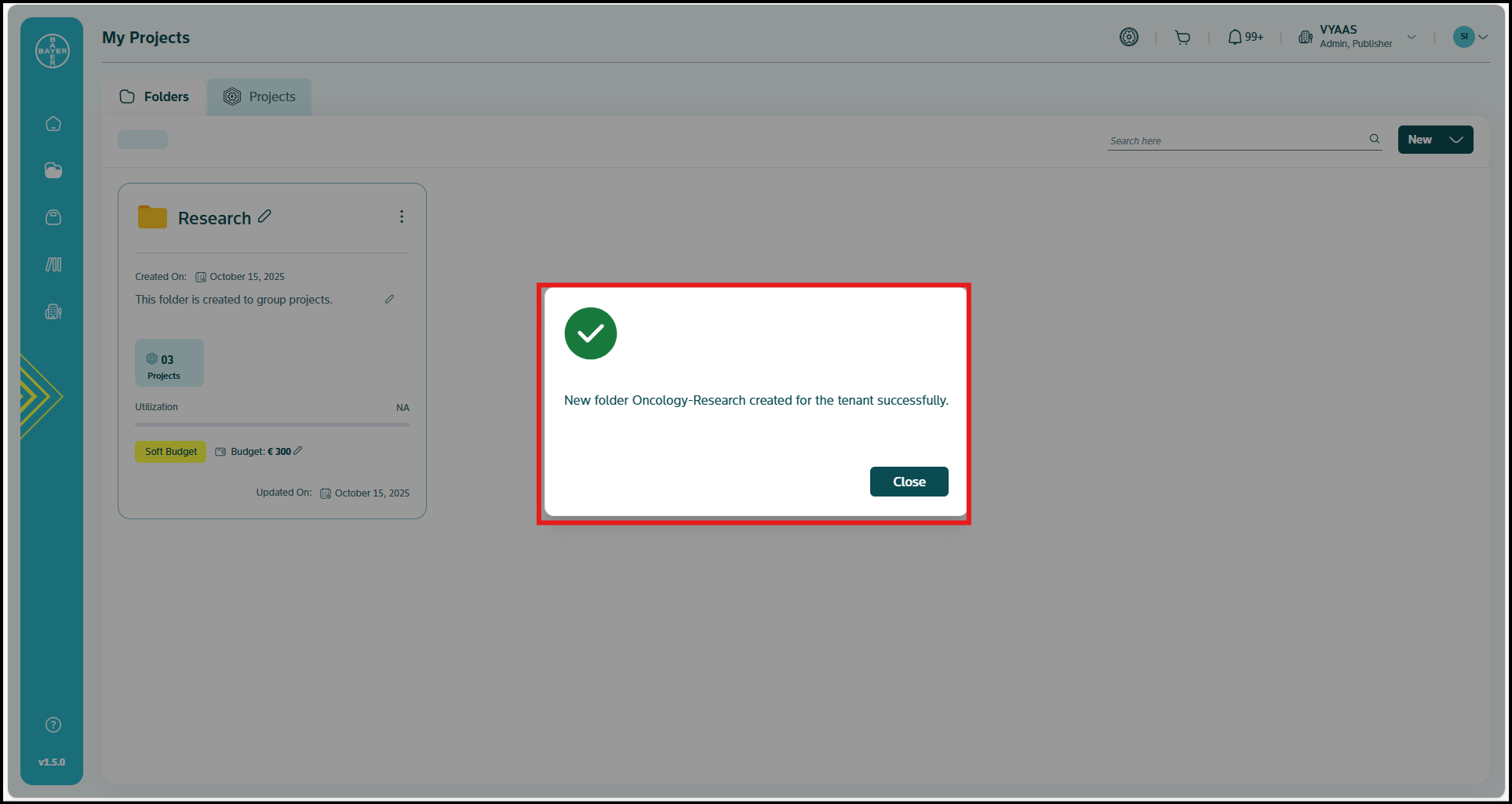Switch to the Projects tab

(260, 96)
